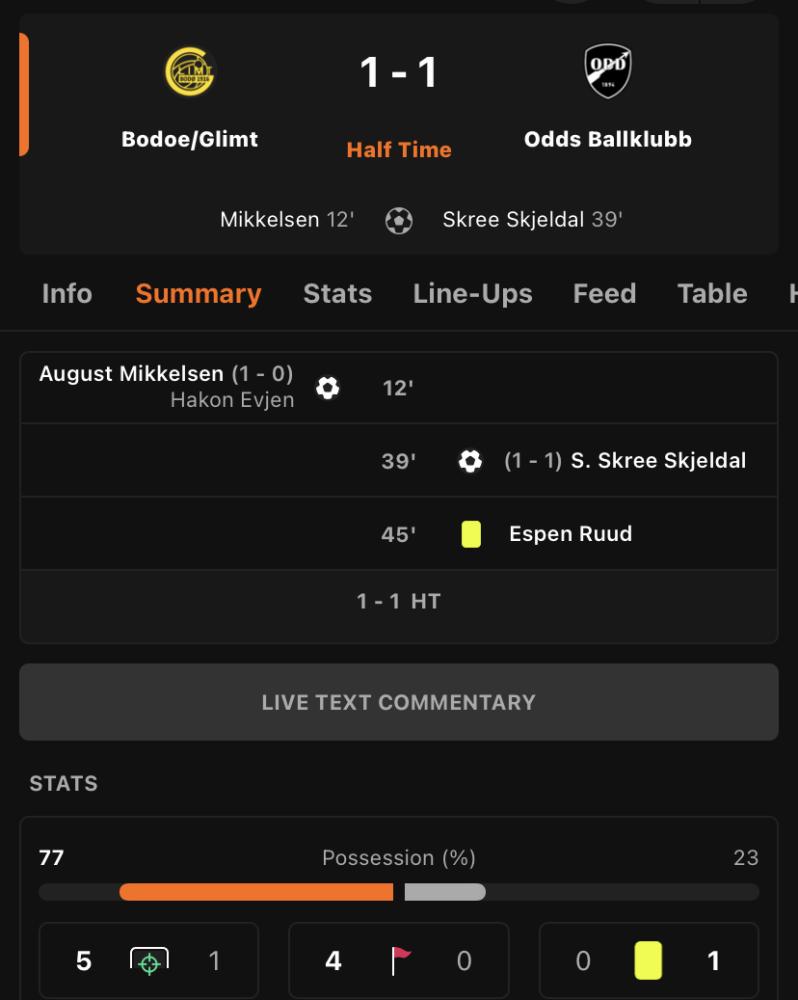This screenshot has width=798, height=1000.
Task: Open shots on target stat icon
Action: click(149, 961)
